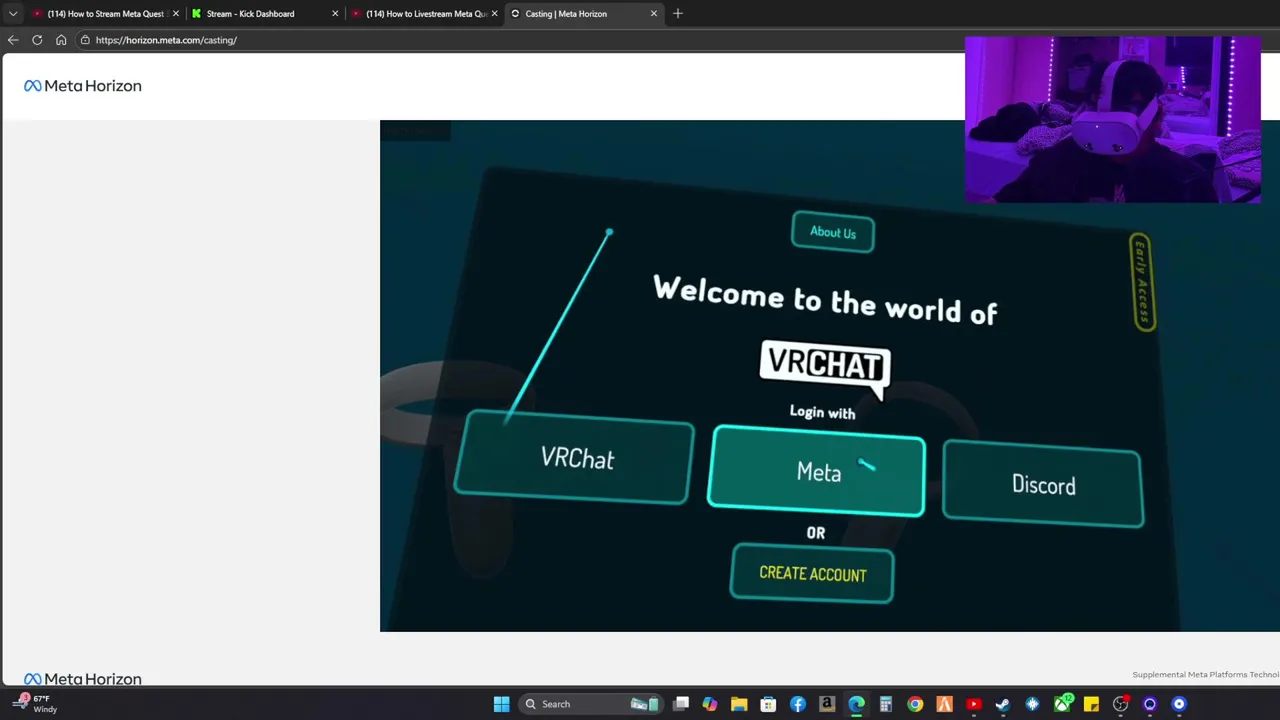The width and height of the screenshot is (1280, 720).
Task: Close the How to Livestream Meta Quest tab
Action: (494, 14)
